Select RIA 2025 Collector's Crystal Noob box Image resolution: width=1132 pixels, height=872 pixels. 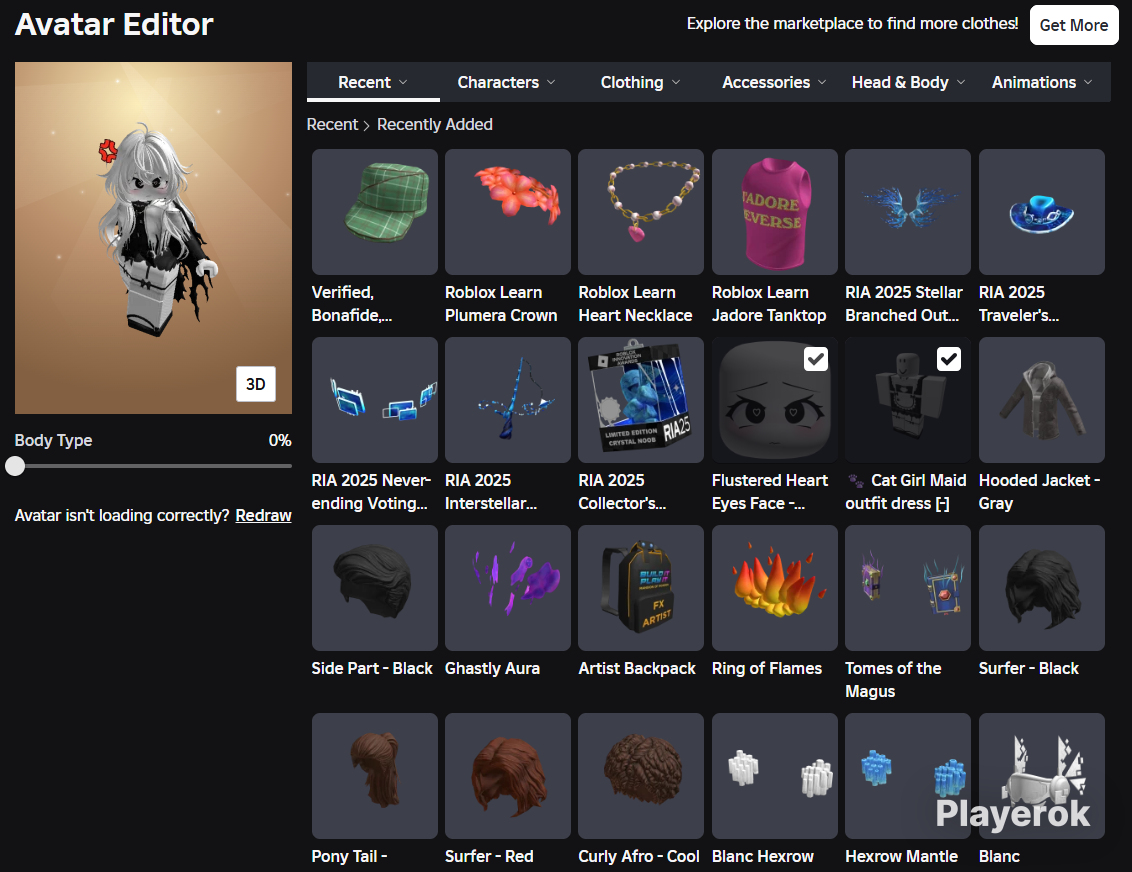click(x=641, y=400)
